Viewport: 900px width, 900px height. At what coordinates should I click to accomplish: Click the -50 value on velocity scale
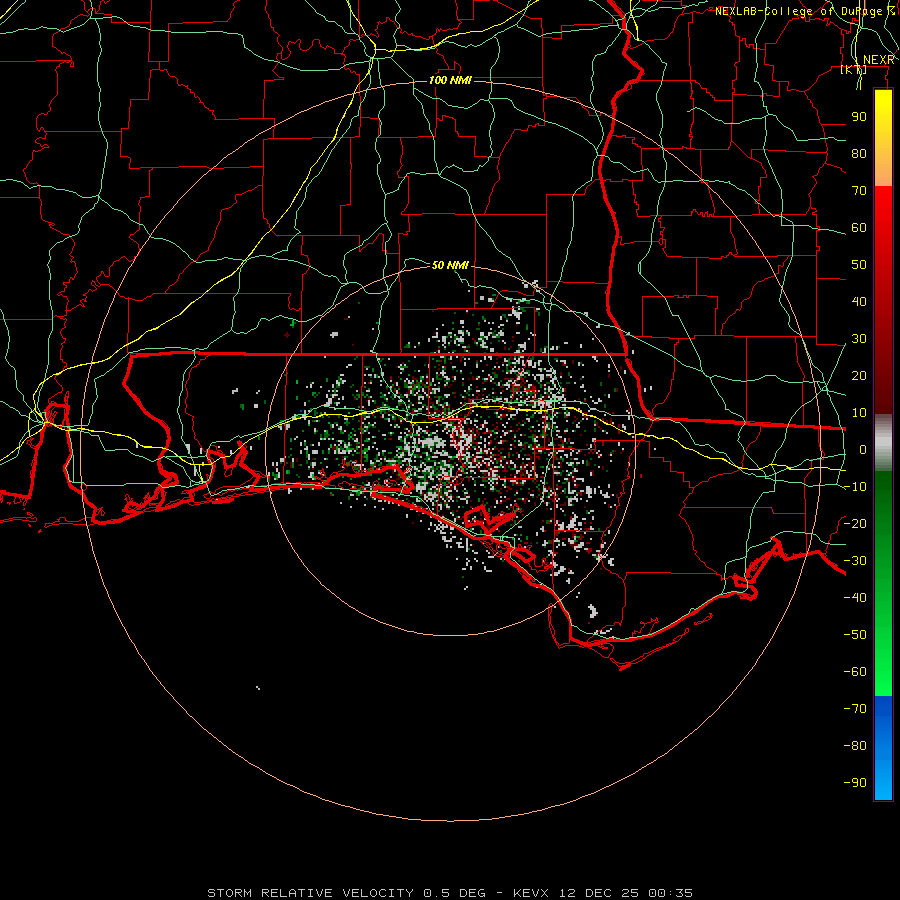855,635
